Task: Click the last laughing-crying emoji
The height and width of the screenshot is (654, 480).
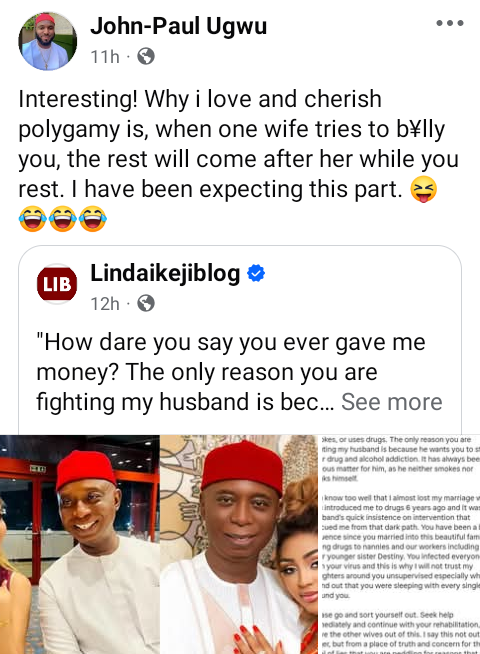Action: point(93,219)
